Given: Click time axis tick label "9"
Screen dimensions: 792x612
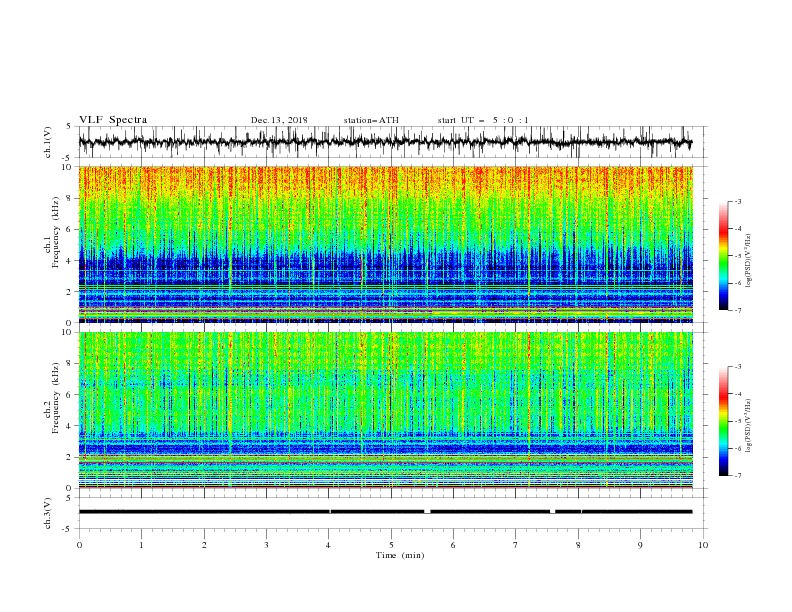Looking at the screenshot, I should pos(640,545).
